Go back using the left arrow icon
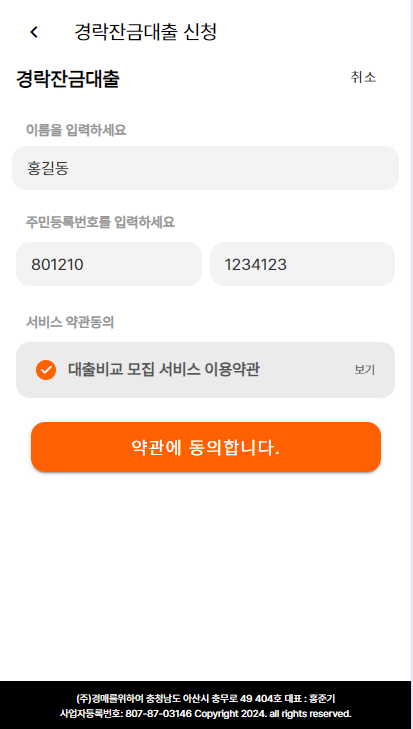Viewport: 413px width, 729px height. (x=34, y=32)
